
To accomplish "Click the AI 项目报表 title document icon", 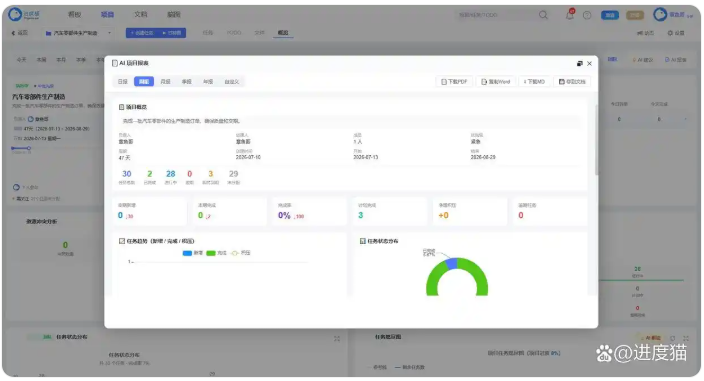I will point(115,63).
